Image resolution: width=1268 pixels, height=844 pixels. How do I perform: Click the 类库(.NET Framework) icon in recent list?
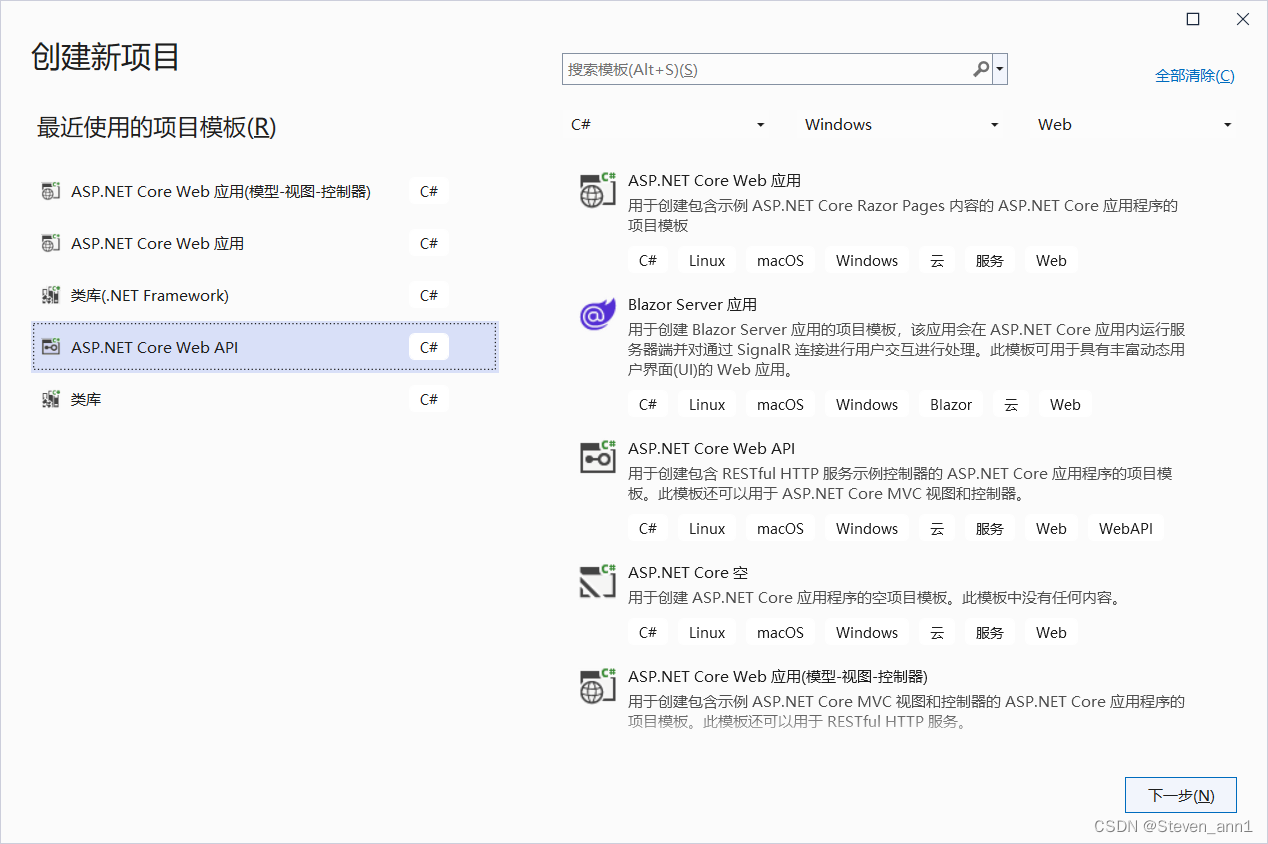pyautogui.click(x=50, y=295)
